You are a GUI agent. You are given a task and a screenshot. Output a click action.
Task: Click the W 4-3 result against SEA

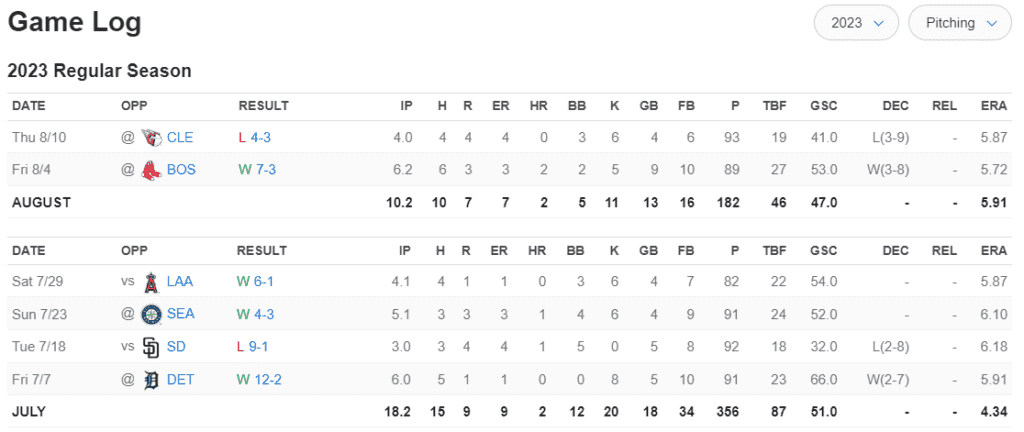coord(255,315)
